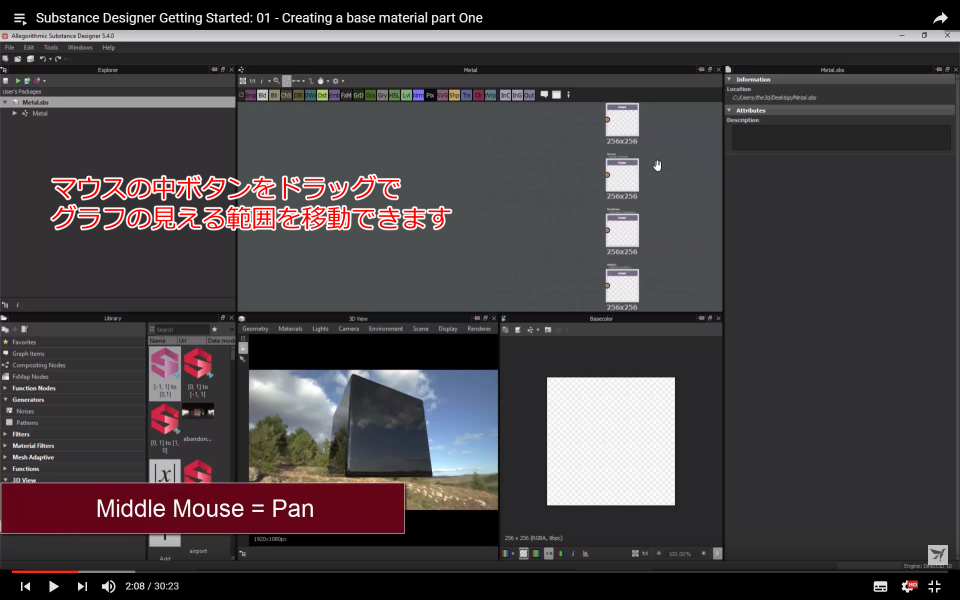This screenshot has height=600, width=960.
Task: Select Patterns item in Library
Action: (27, 423)
